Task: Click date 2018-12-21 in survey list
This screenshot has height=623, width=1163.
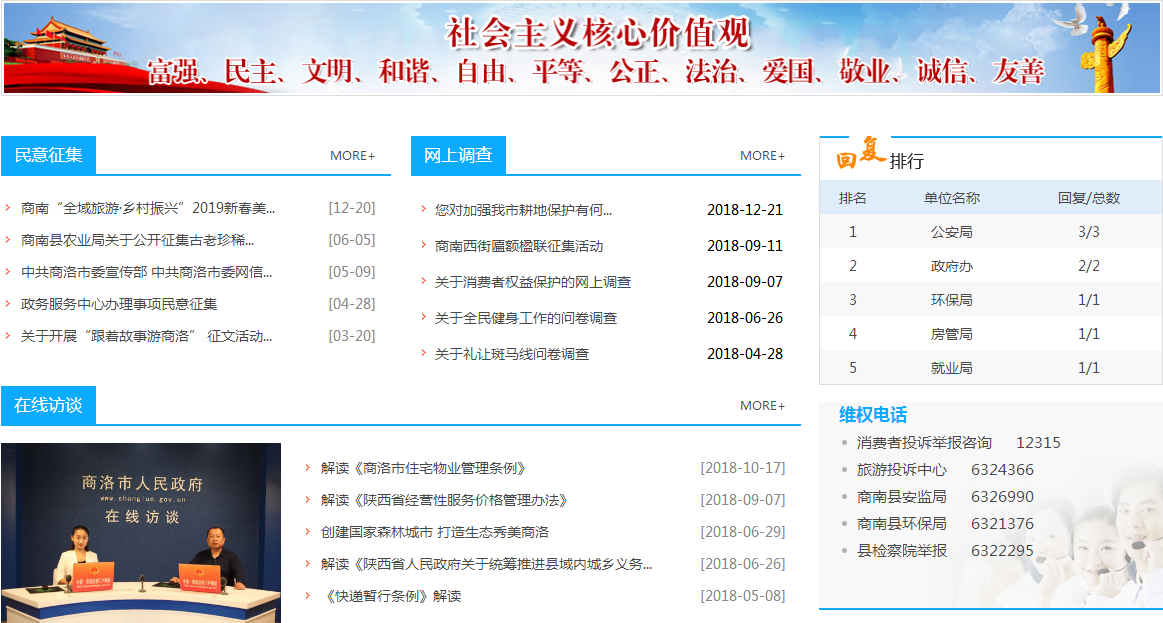Action: (x=745, y=210)
